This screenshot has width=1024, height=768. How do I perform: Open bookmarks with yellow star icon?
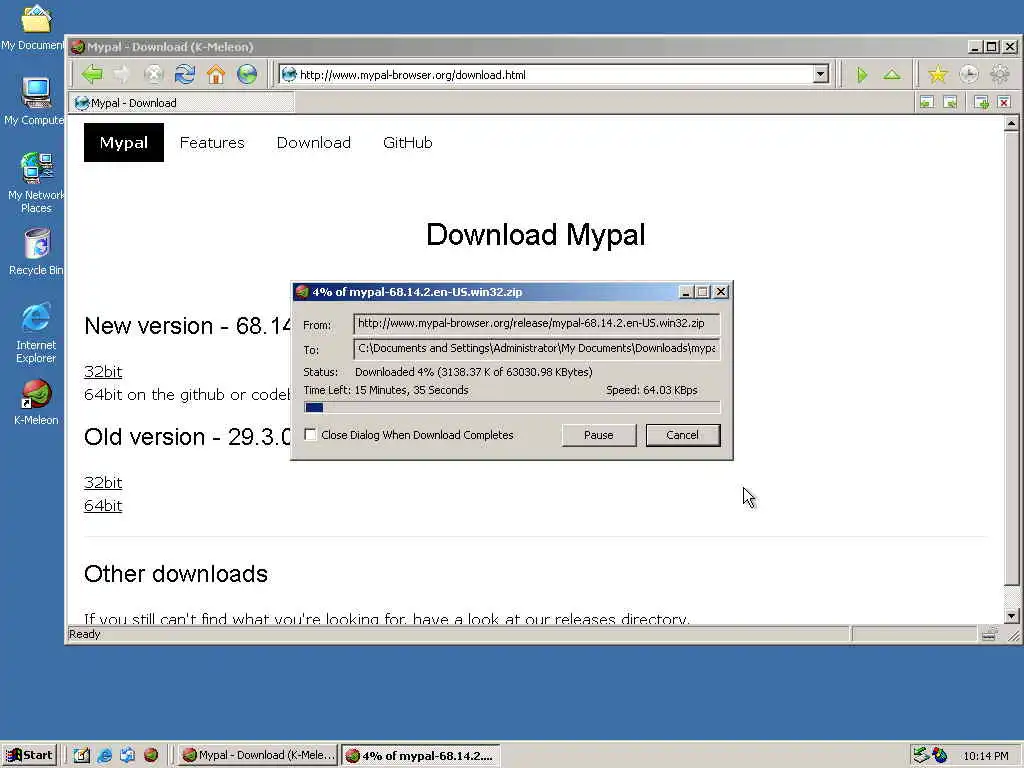(x=938, y=74)
